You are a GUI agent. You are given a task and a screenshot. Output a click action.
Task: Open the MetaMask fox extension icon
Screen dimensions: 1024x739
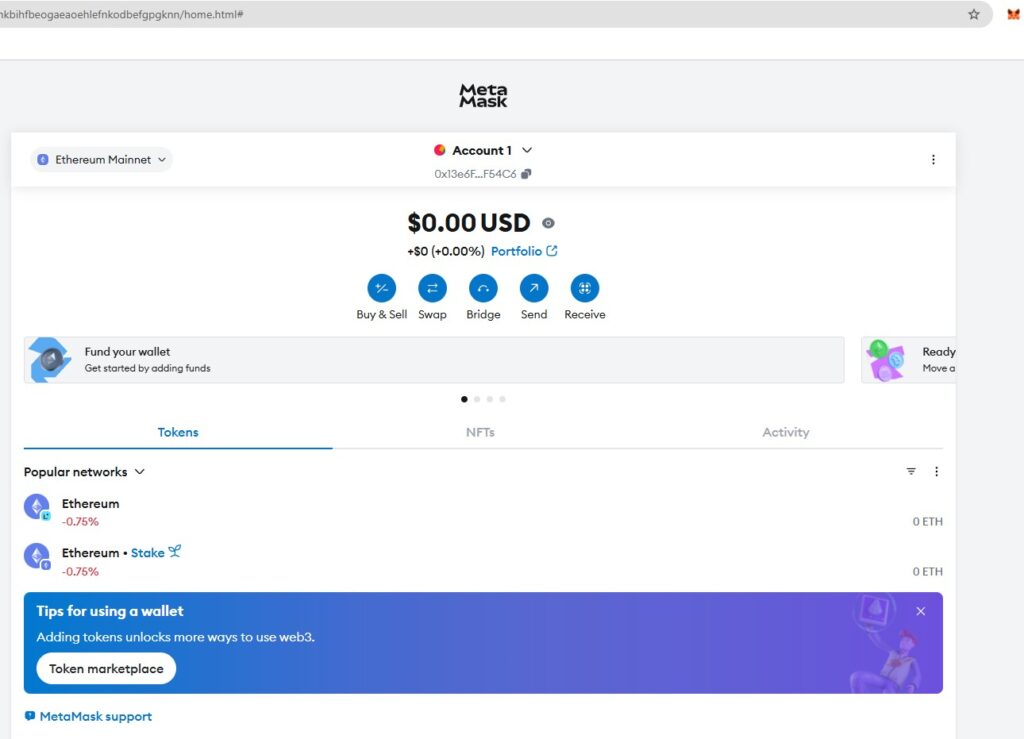1013,14
